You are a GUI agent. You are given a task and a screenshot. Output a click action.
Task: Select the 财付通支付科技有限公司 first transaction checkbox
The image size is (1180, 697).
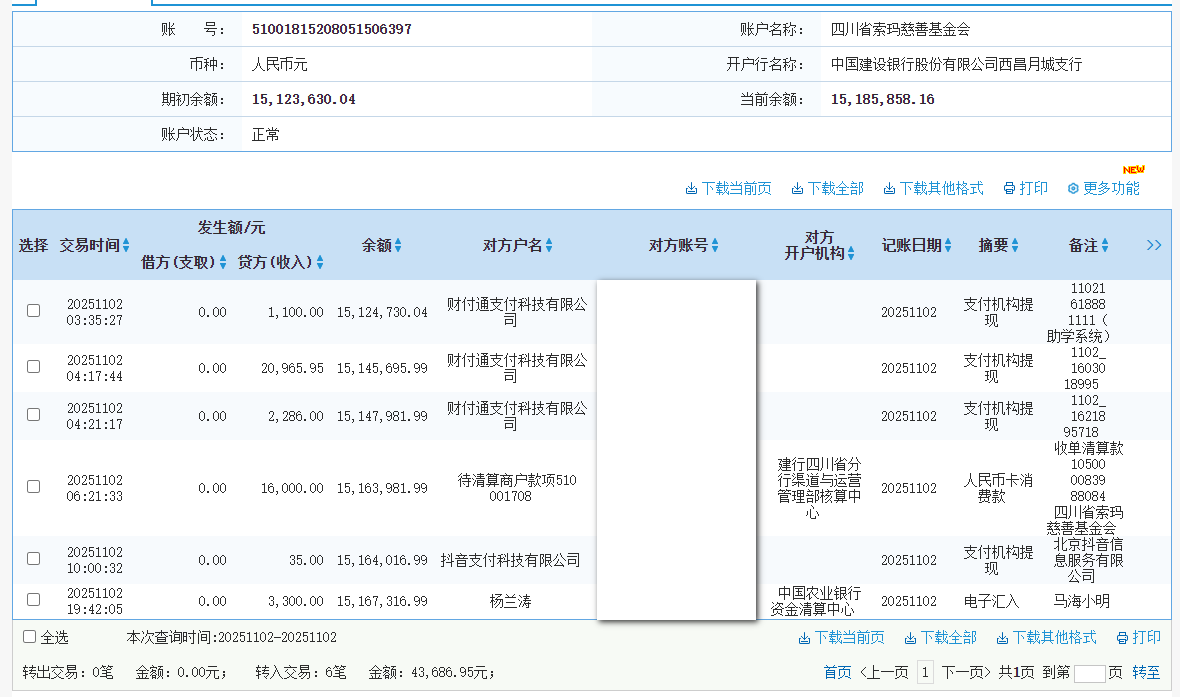[33, 310]
